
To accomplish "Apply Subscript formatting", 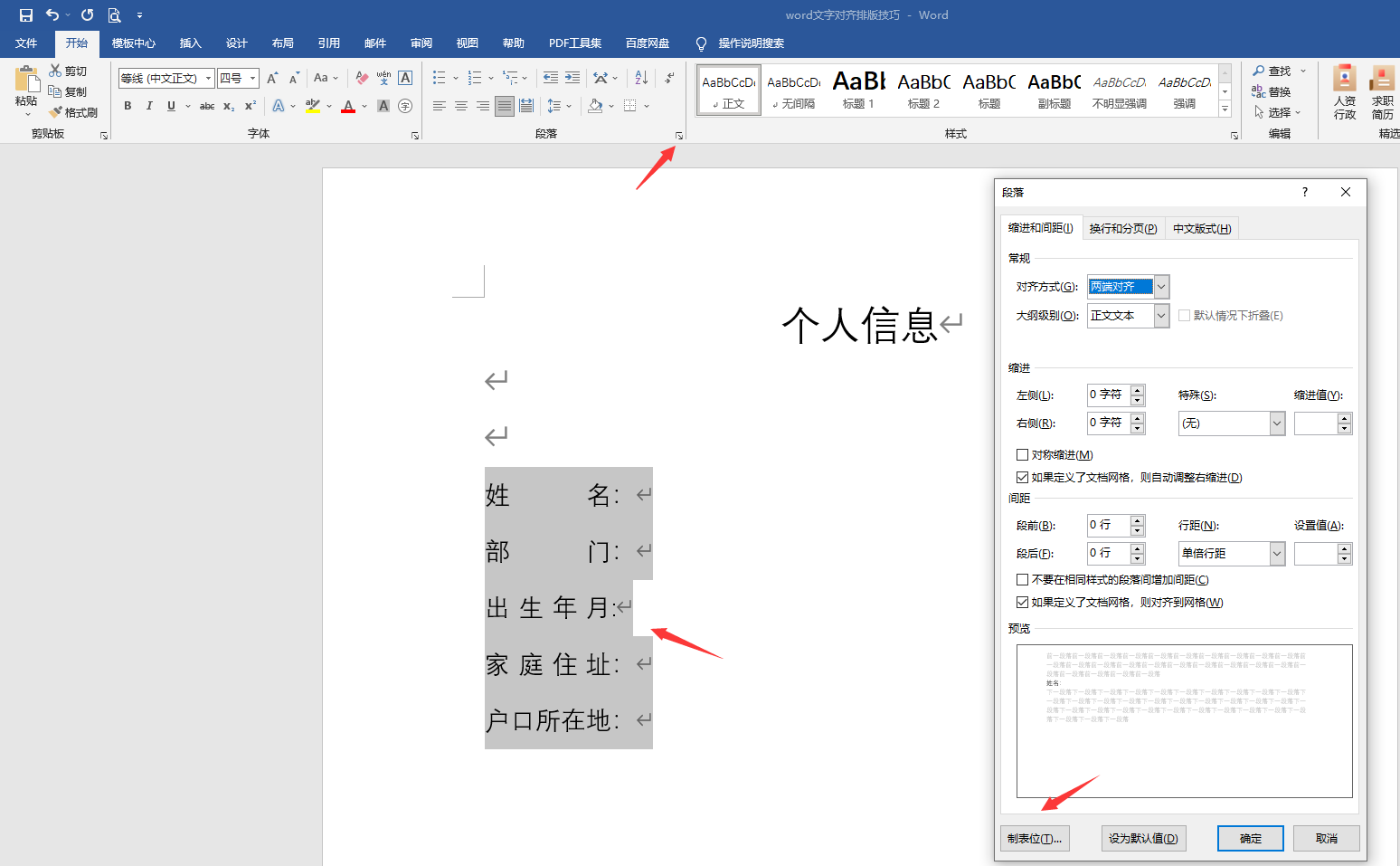I will tap(229, 106).
